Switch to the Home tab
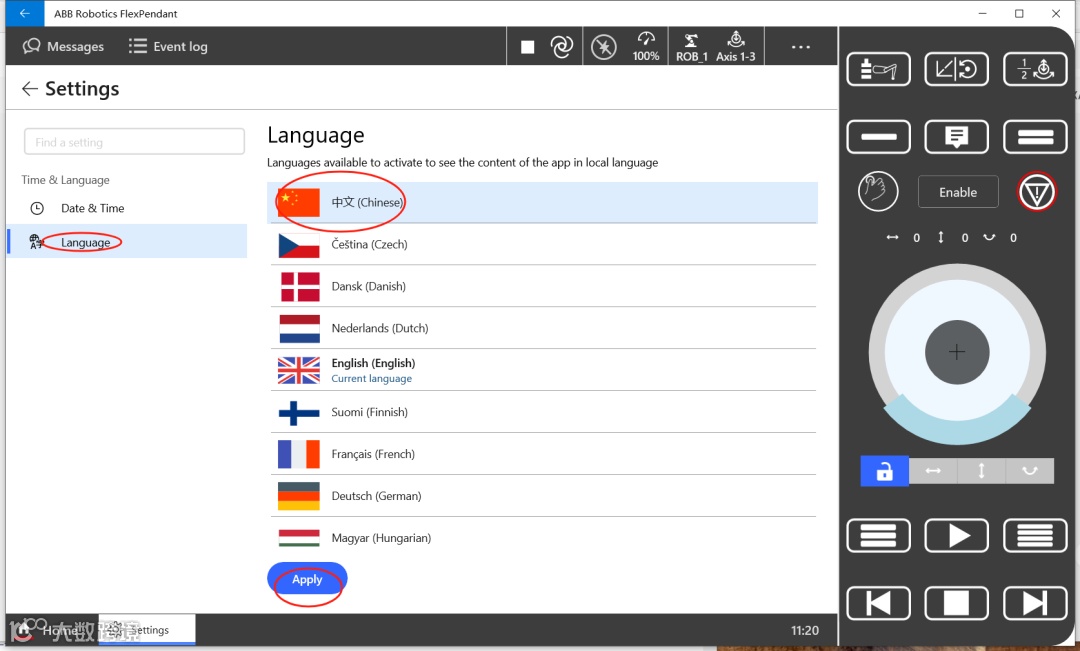 point(52,630)
